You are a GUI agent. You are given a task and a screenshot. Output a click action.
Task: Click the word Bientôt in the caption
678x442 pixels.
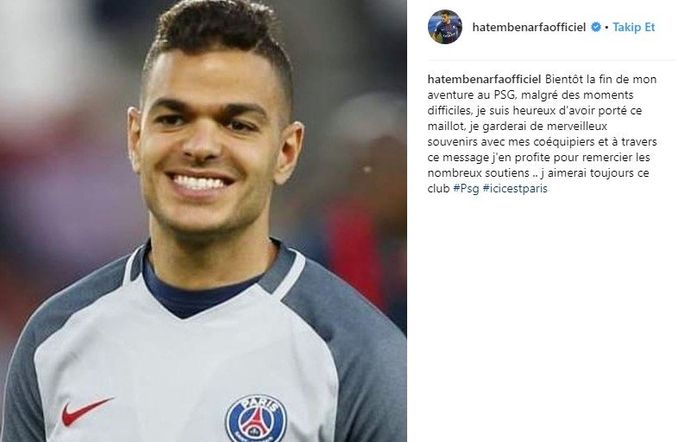click(564, 79)
